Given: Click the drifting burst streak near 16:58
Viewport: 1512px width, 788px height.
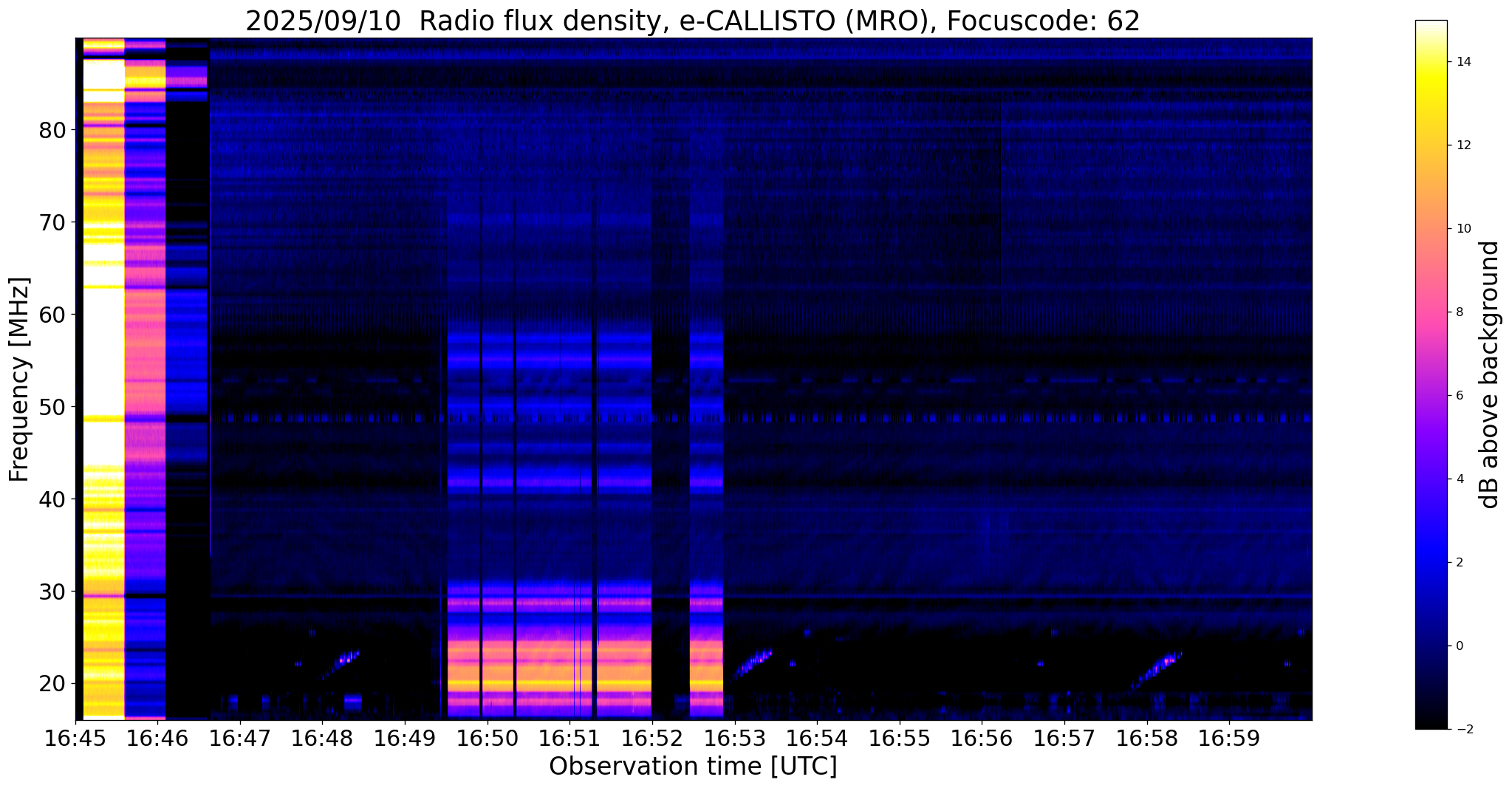Looking at the screenshot, I should (x=1157, y=670).
